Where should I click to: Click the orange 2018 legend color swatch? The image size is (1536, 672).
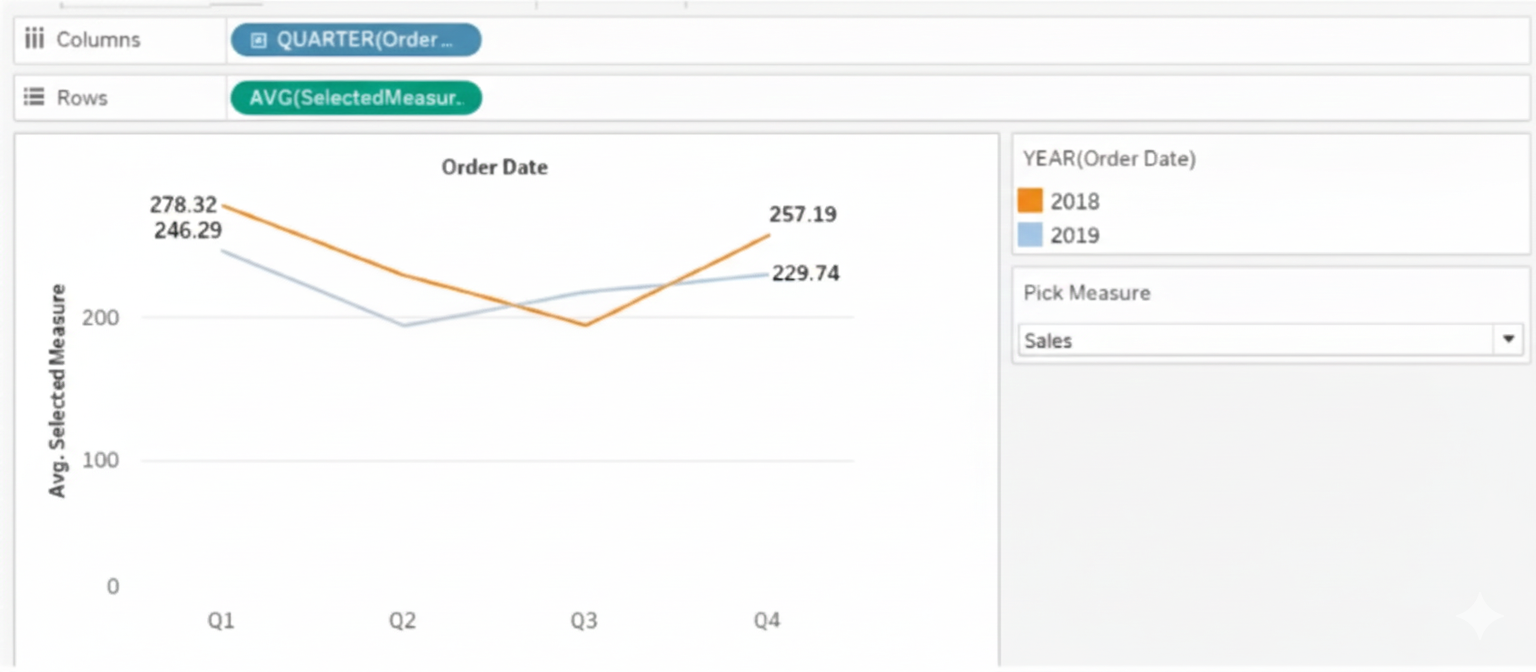tap(1030, 201)
